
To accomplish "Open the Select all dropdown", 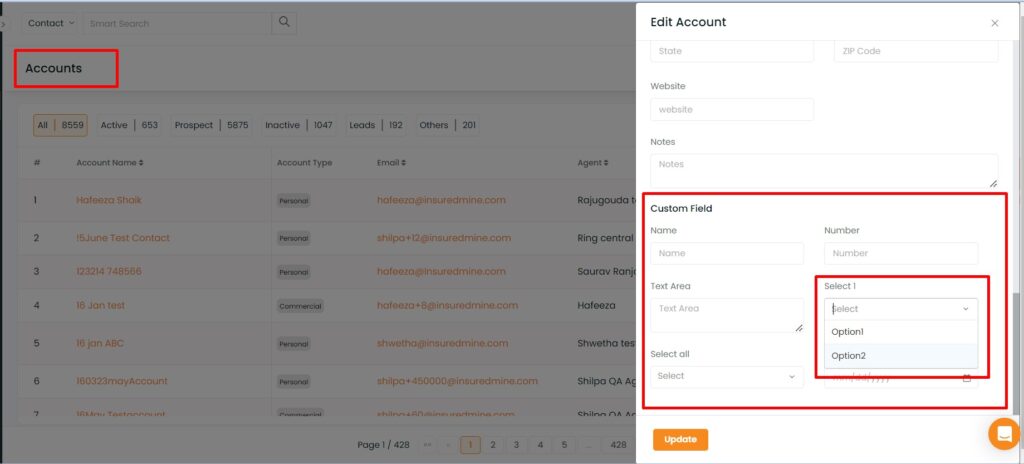I will pyautogui.click(x=727, y=376).
